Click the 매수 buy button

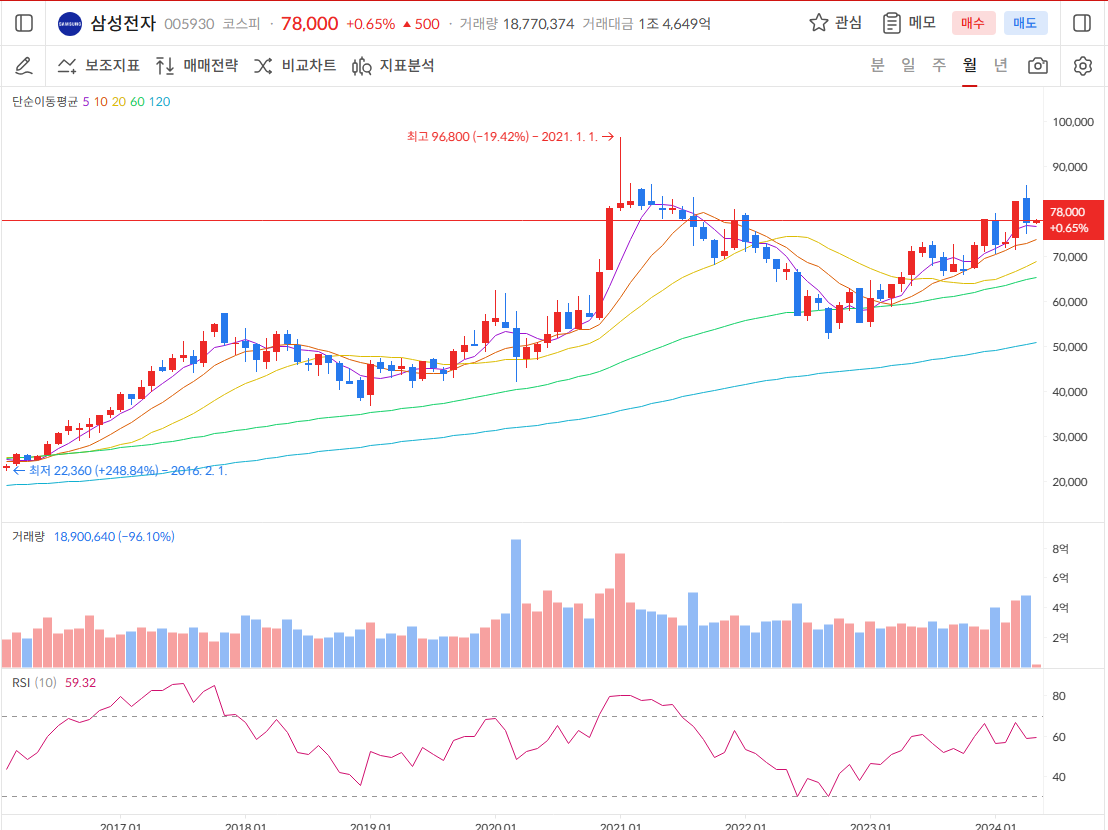972,23
